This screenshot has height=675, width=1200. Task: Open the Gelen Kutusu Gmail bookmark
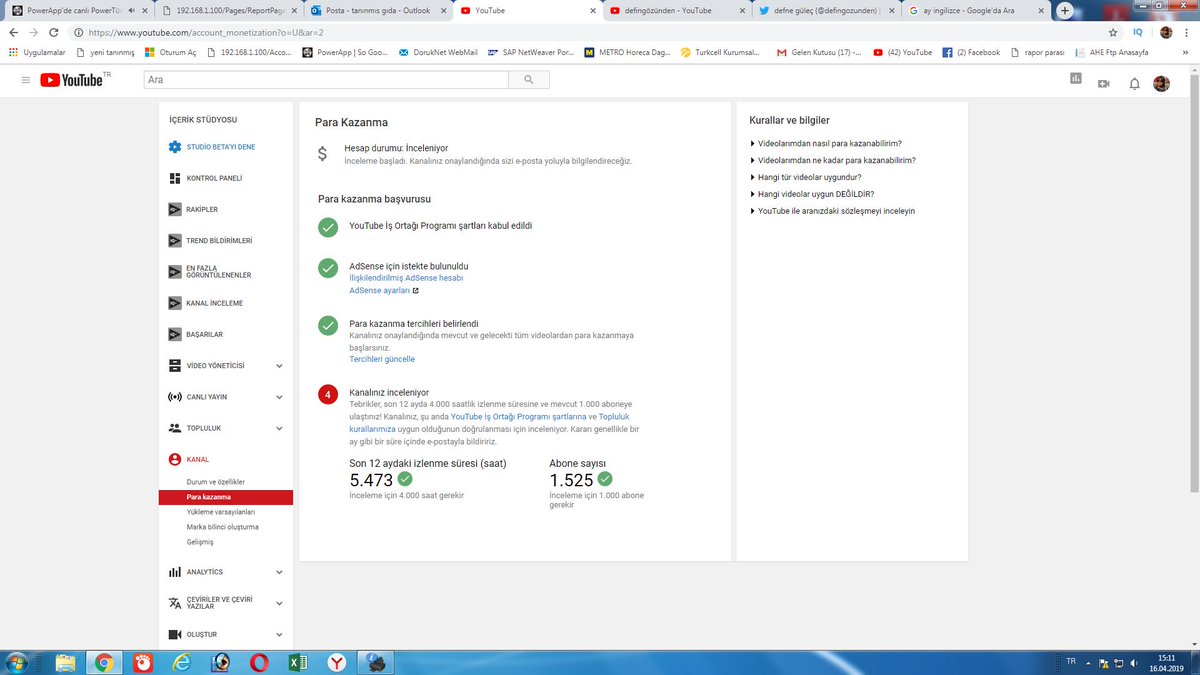(x=819, y=52)
